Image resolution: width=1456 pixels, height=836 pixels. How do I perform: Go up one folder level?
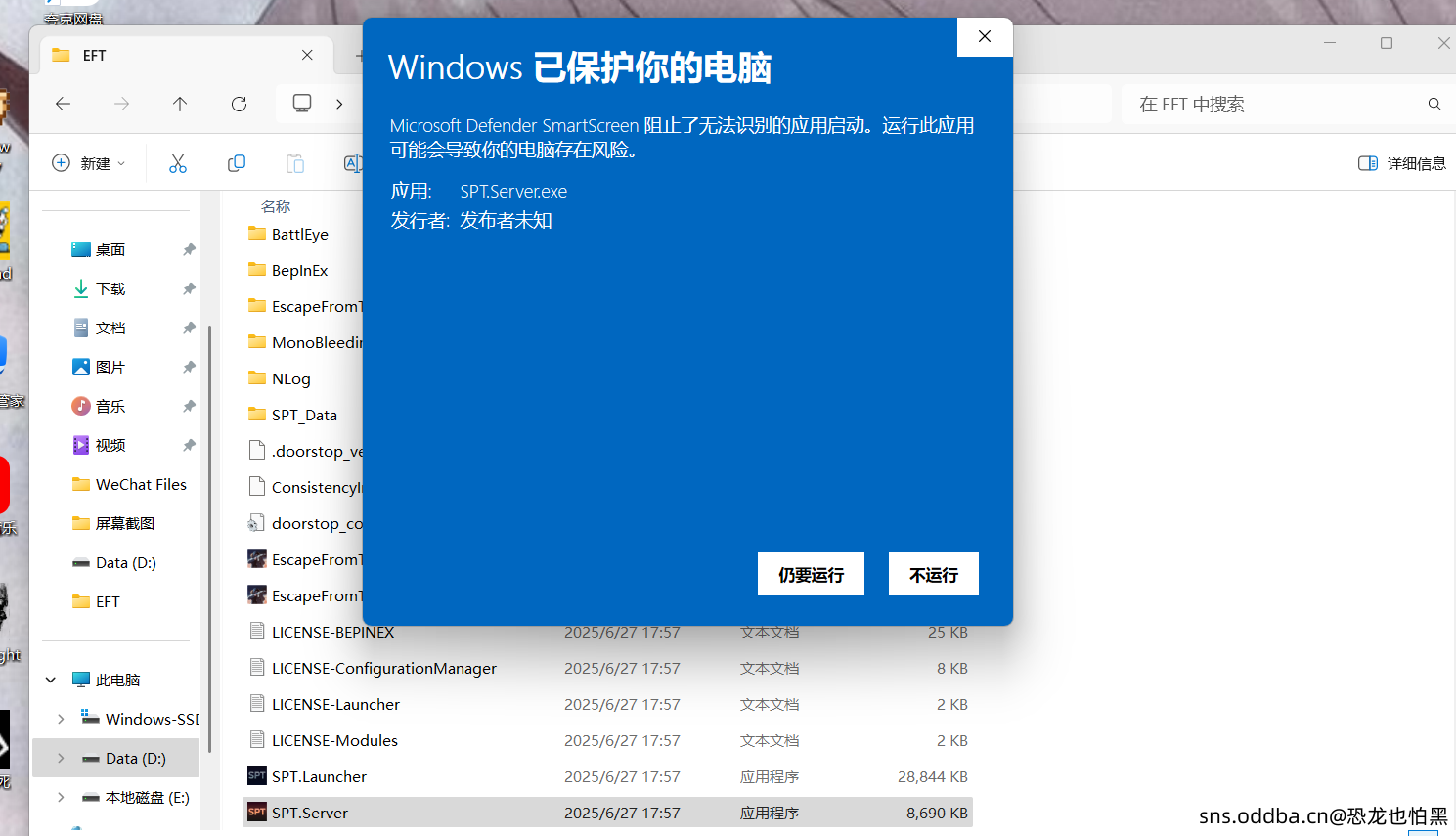[180, 104]
